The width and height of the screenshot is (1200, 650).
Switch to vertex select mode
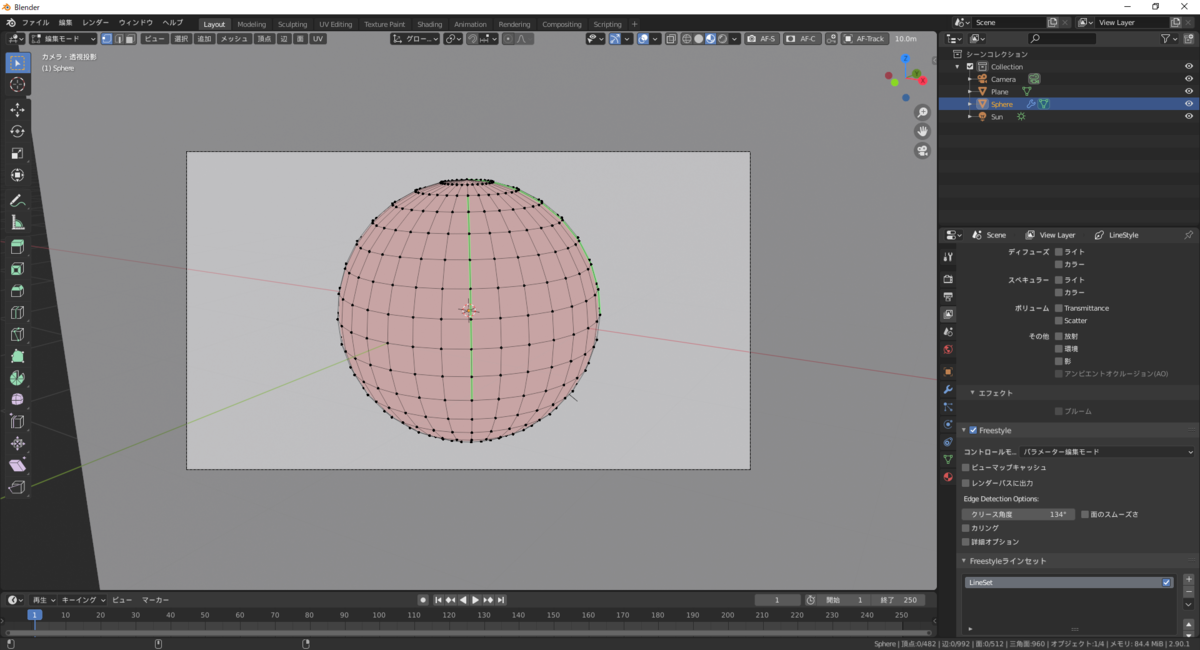(x=106, y=39)
